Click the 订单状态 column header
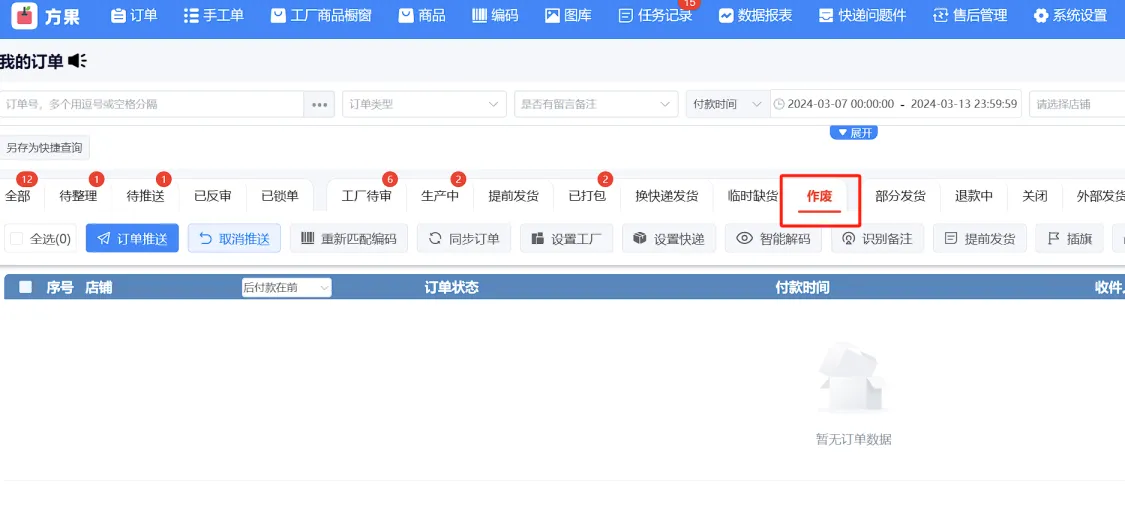The height and width of the screenshot is (524, 1125). point(451,288)
